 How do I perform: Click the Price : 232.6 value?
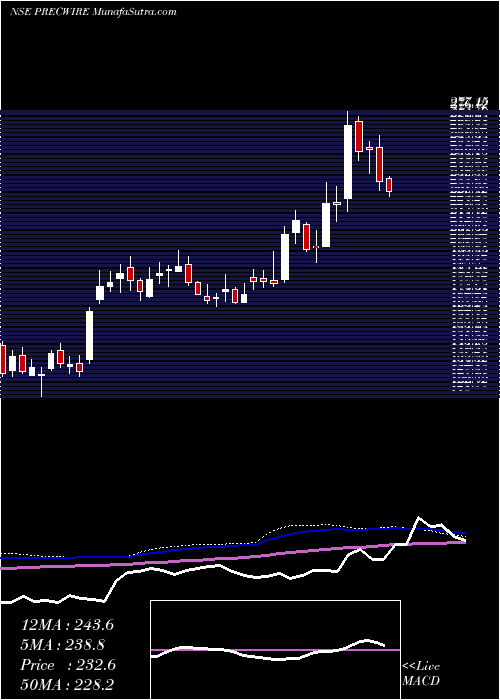(68, 665)
